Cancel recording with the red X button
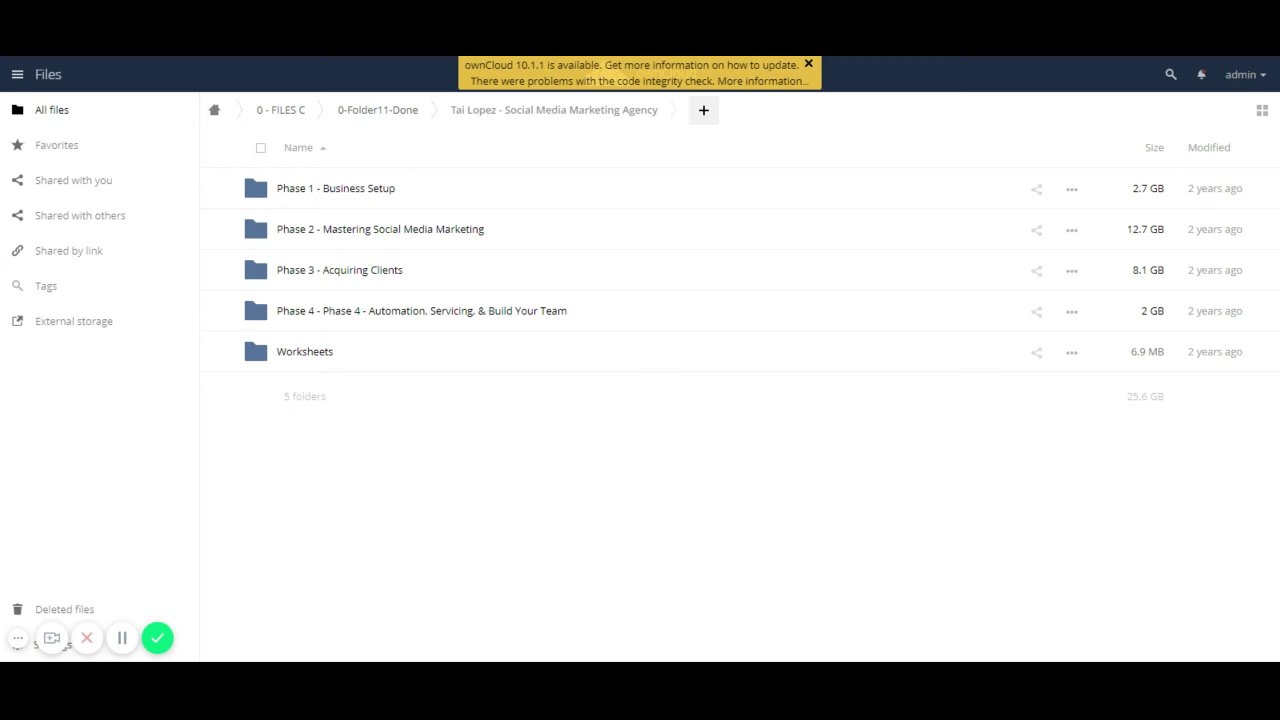 [87, 638]
